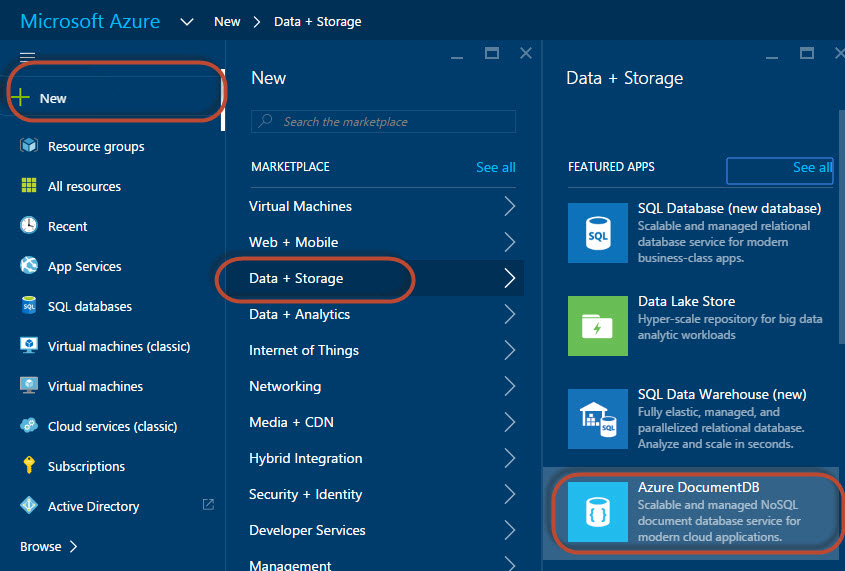The width and height of the screenshot is (845, 571).
Task: Open the Azure DocumentDB tile icon
Action: click(x=597, y=513)
